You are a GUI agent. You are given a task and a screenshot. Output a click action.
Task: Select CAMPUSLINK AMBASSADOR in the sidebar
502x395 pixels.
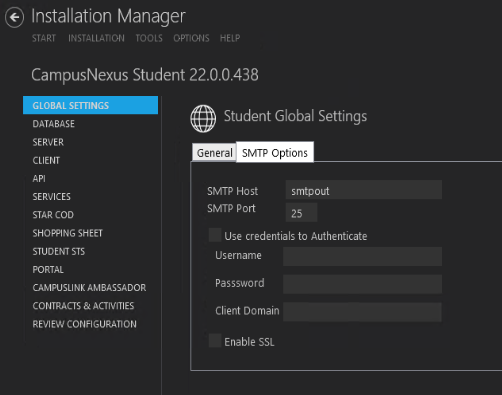[x=89, y=288]
